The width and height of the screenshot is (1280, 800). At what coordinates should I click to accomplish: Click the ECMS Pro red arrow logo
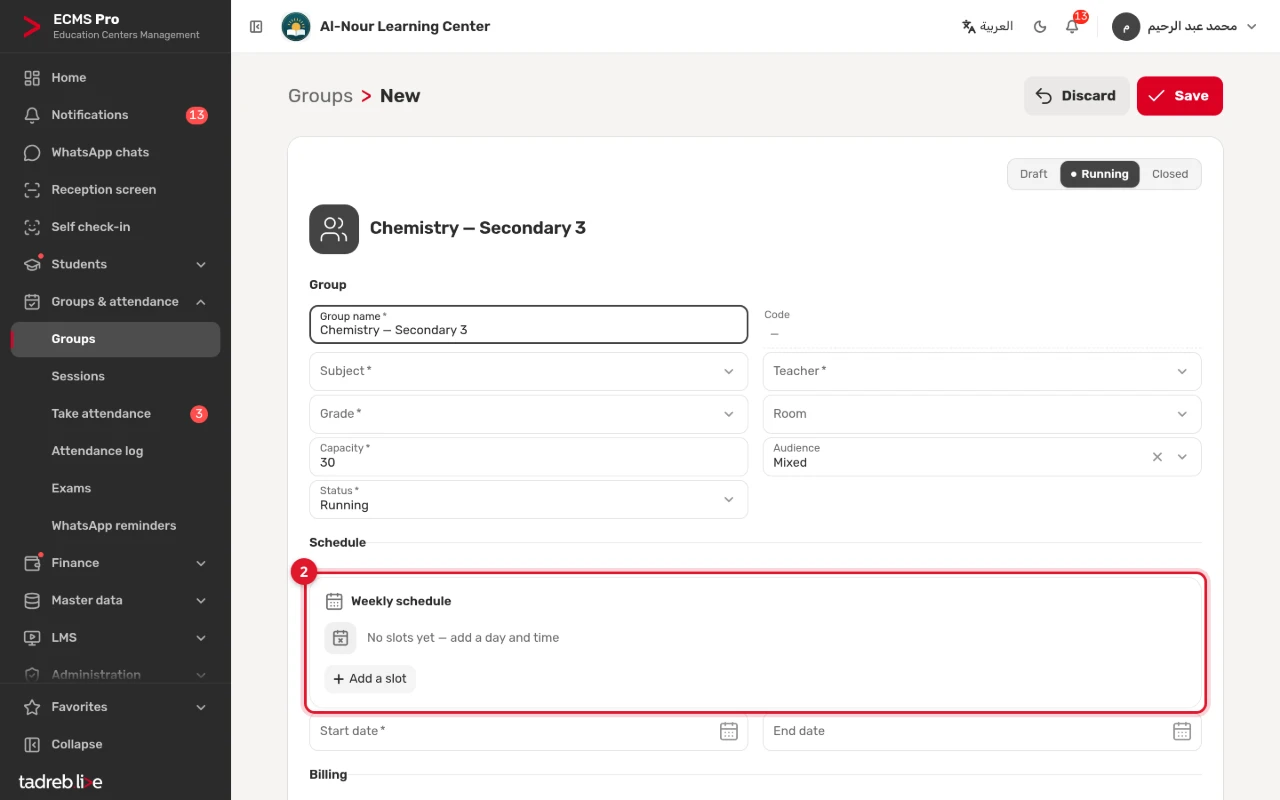pyautogui.click(x=32, y=27)
